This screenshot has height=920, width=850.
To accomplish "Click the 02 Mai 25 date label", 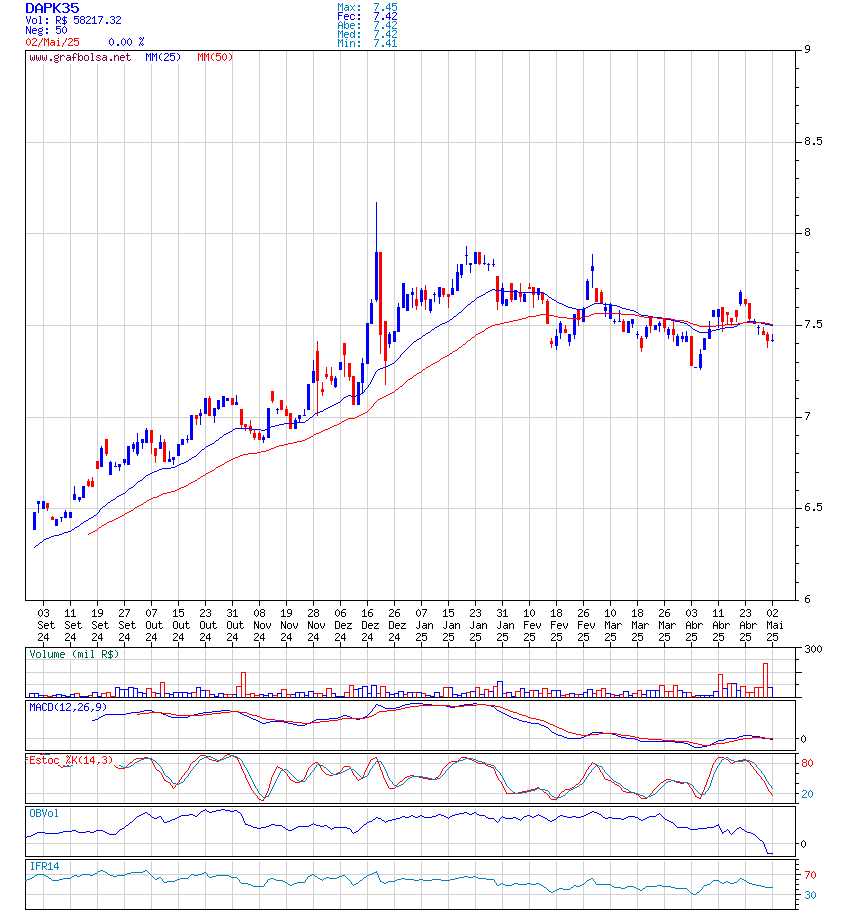I will [x=773, y=625].
